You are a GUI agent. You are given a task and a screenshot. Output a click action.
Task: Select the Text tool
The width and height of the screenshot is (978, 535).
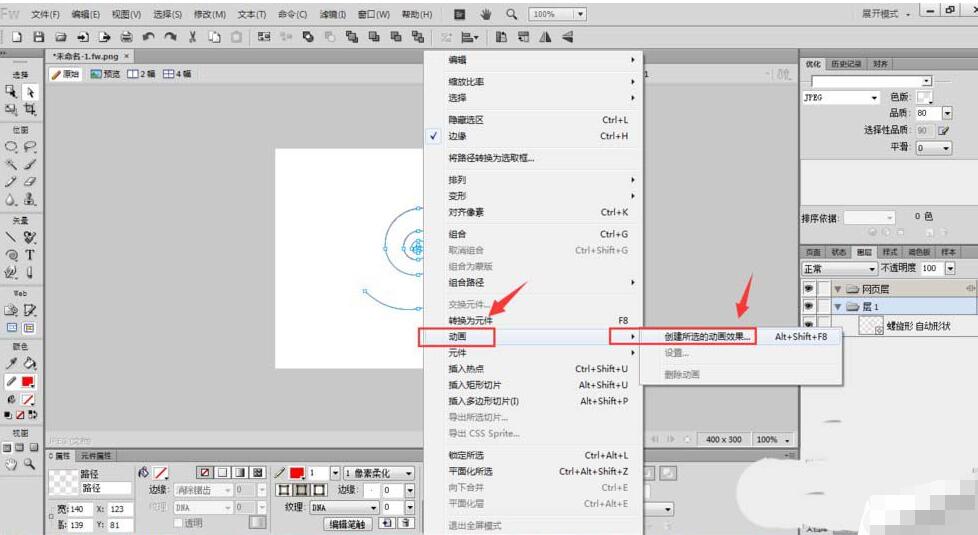pyautogui.click(x=30, y=254)
